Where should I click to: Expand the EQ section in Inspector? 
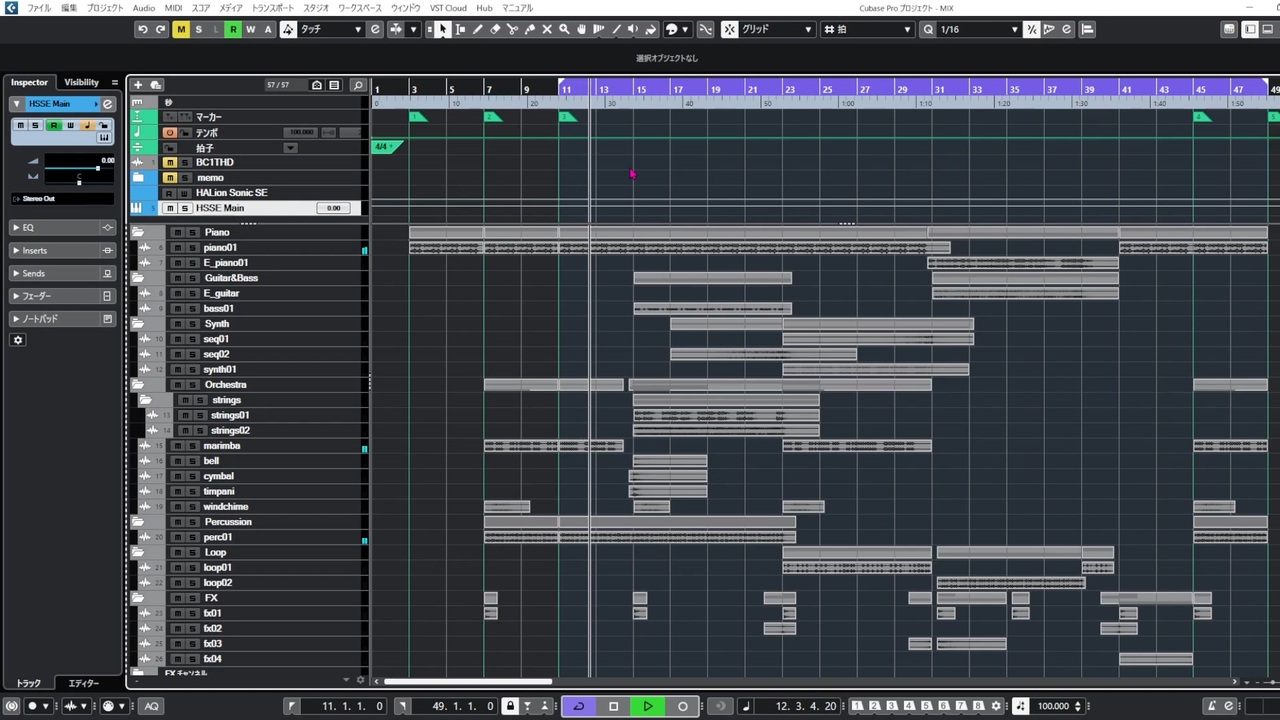[x=63, y=228]
